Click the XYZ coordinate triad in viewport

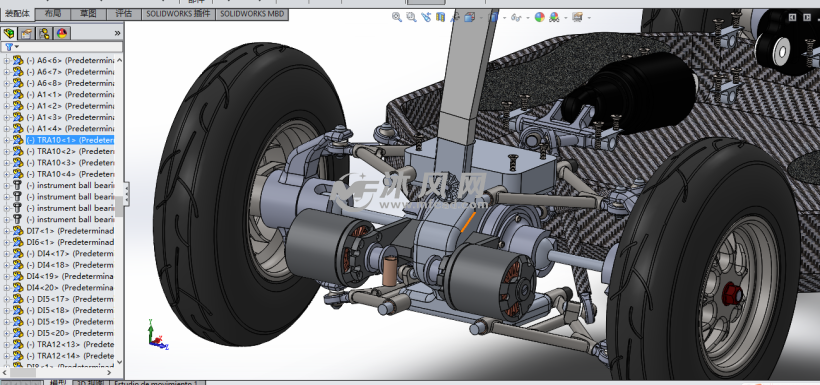[157, 334]
